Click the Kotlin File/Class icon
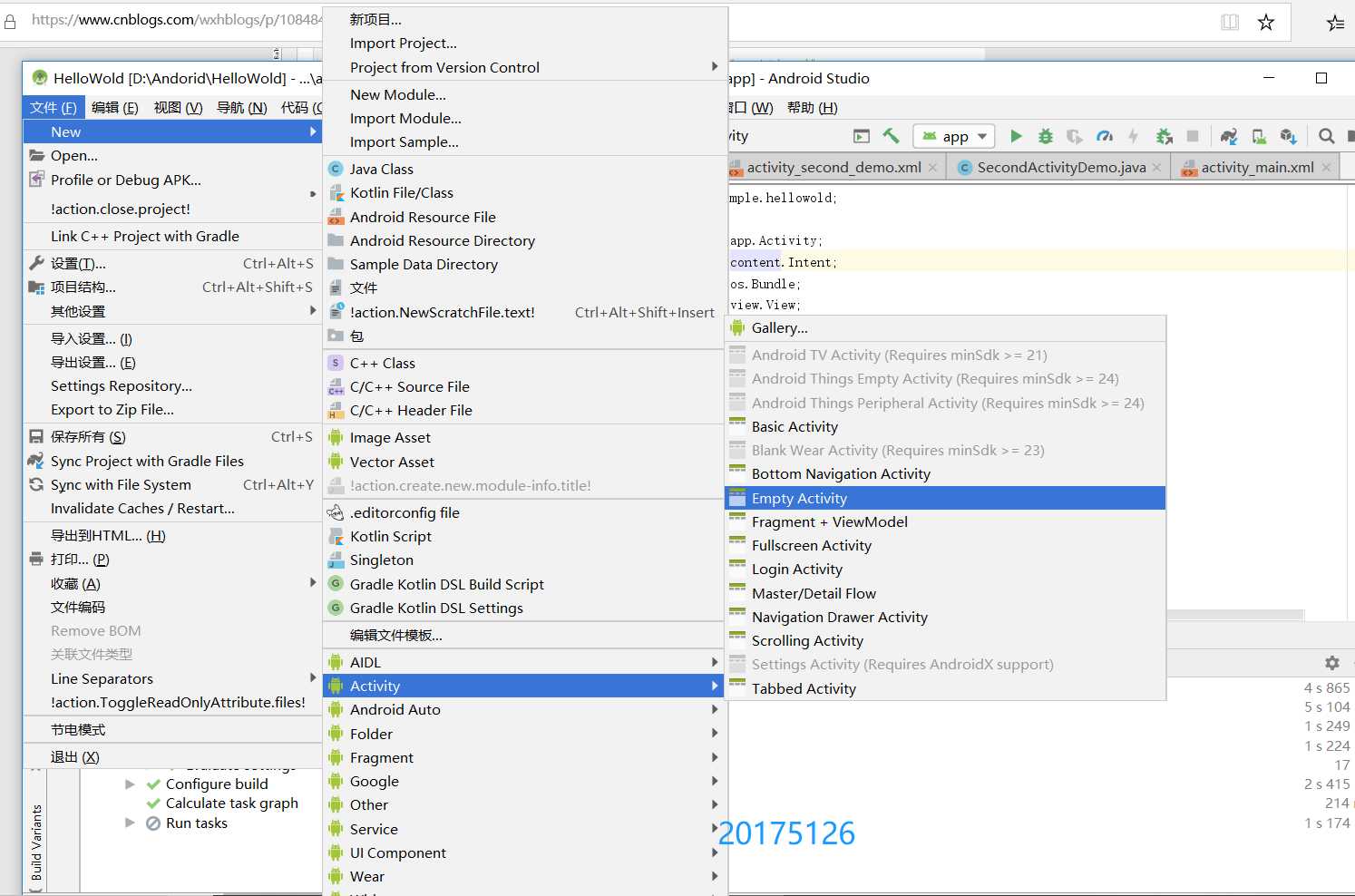The height and width of the screenshot is (896, 1355). pos(336,192)
